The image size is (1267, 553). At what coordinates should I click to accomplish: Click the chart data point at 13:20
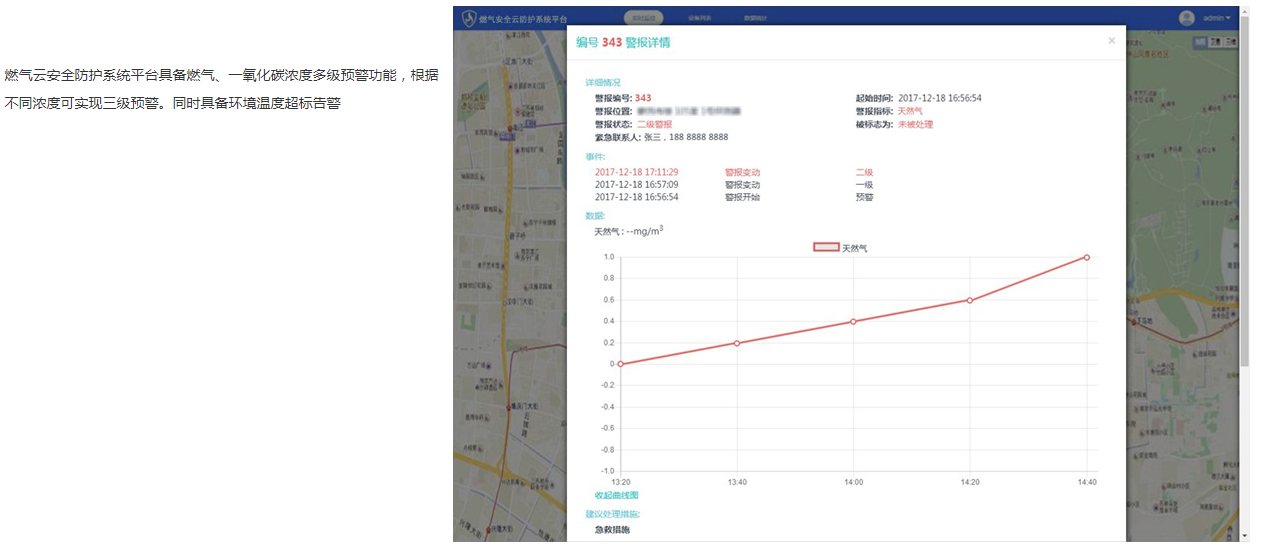tap(620, 364)
